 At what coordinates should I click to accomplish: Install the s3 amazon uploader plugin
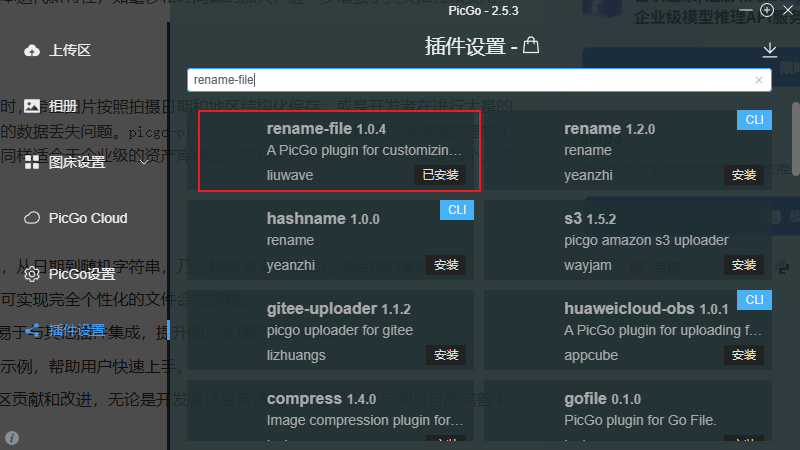click(x=743, y=265)
